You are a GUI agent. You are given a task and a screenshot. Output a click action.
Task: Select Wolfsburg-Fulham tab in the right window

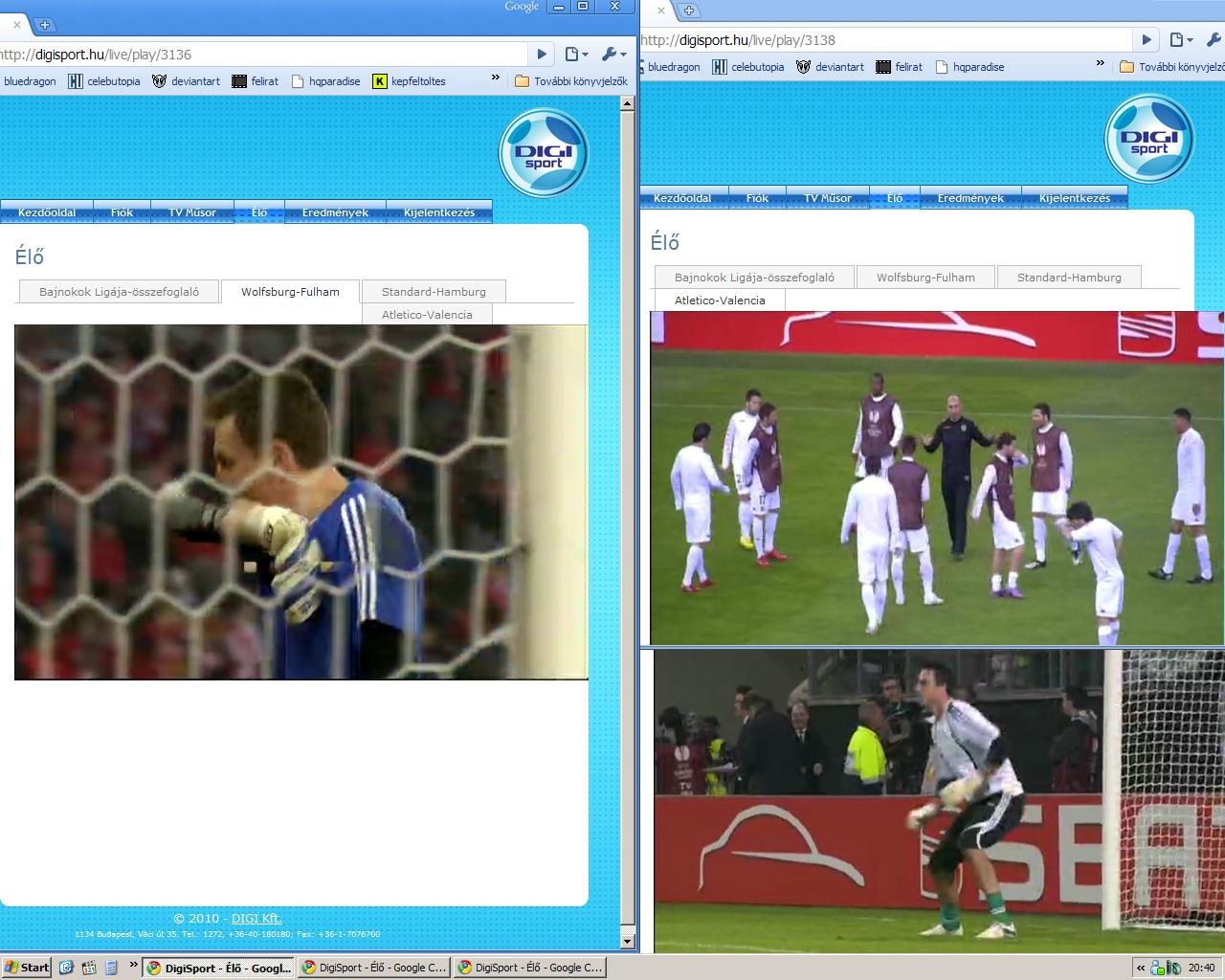(x=925, y=278)
